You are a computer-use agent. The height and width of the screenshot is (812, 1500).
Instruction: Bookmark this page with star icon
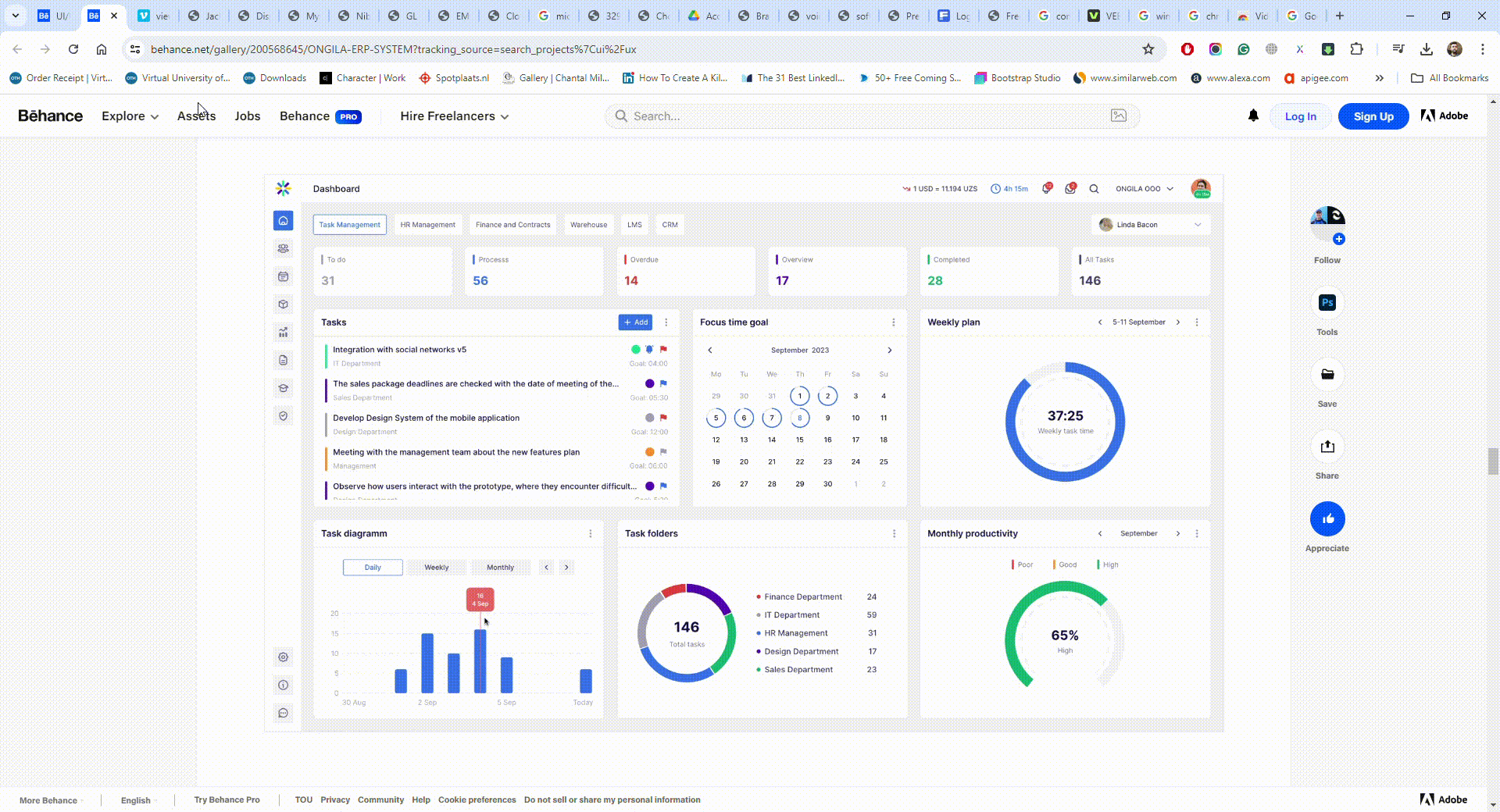pos(1148,49)
